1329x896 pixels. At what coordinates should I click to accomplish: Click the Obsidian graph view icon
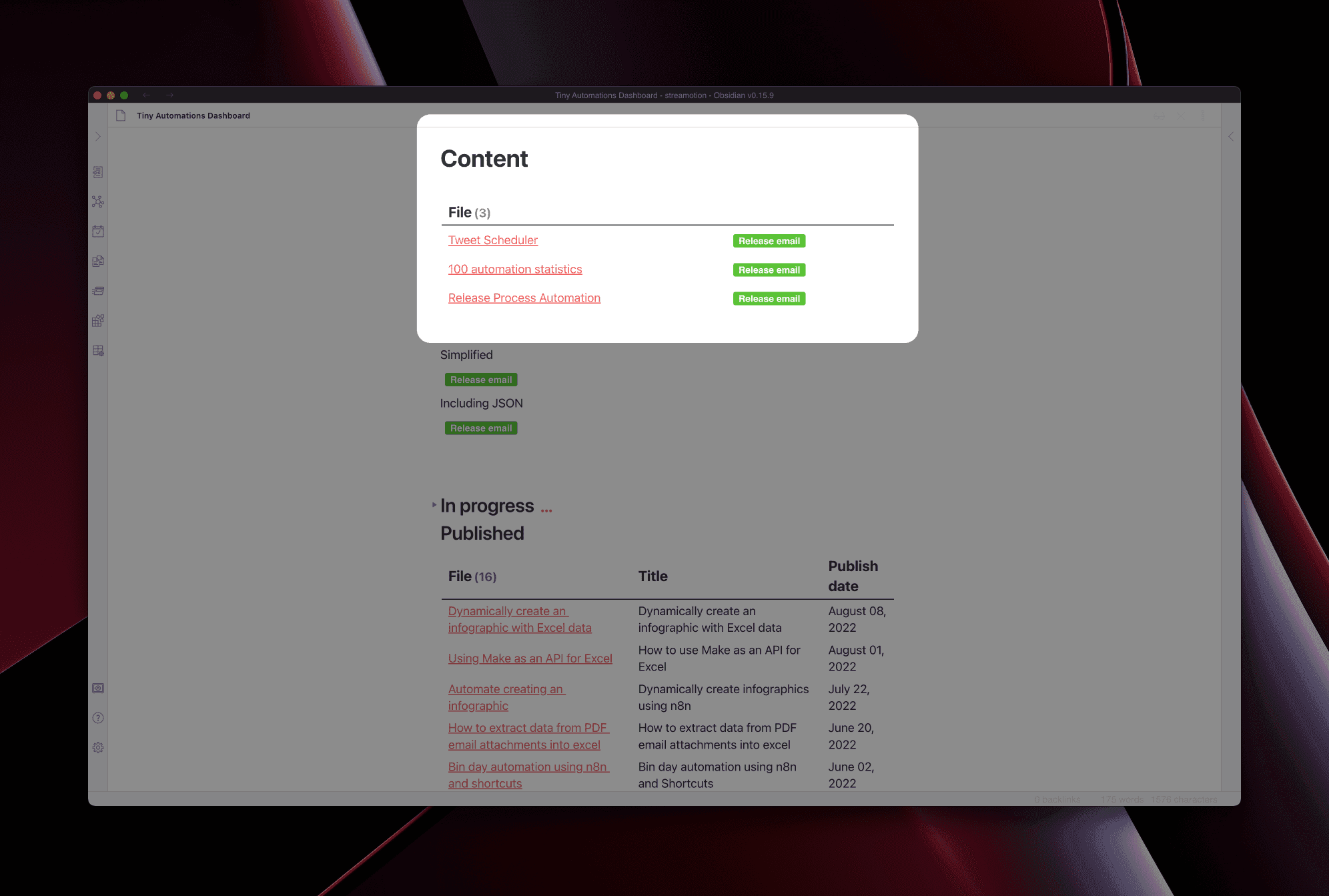99,201
